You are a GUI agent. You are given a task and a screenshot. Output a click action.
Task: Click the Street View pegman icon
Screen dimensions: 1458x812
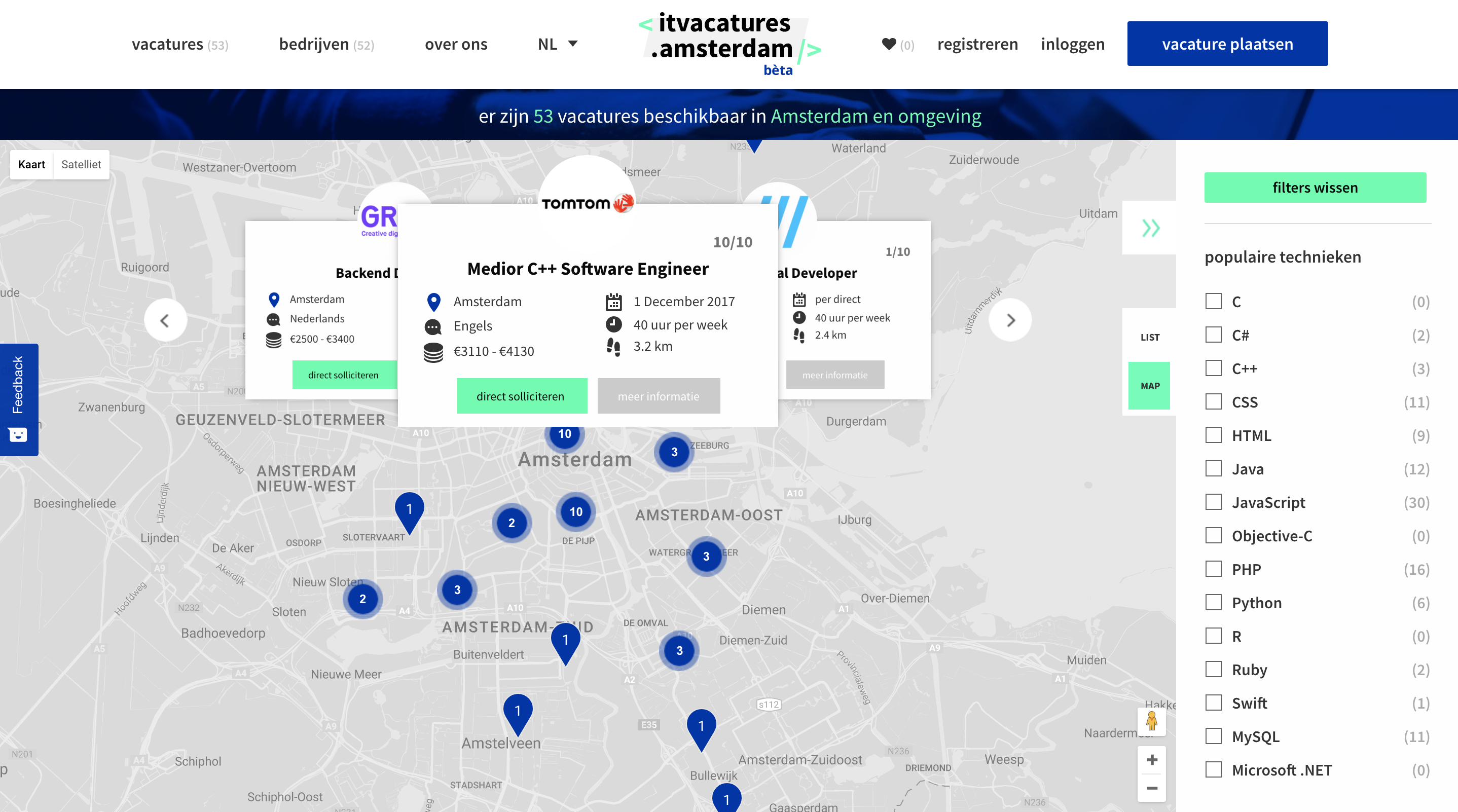click(x=1151, y=721)
